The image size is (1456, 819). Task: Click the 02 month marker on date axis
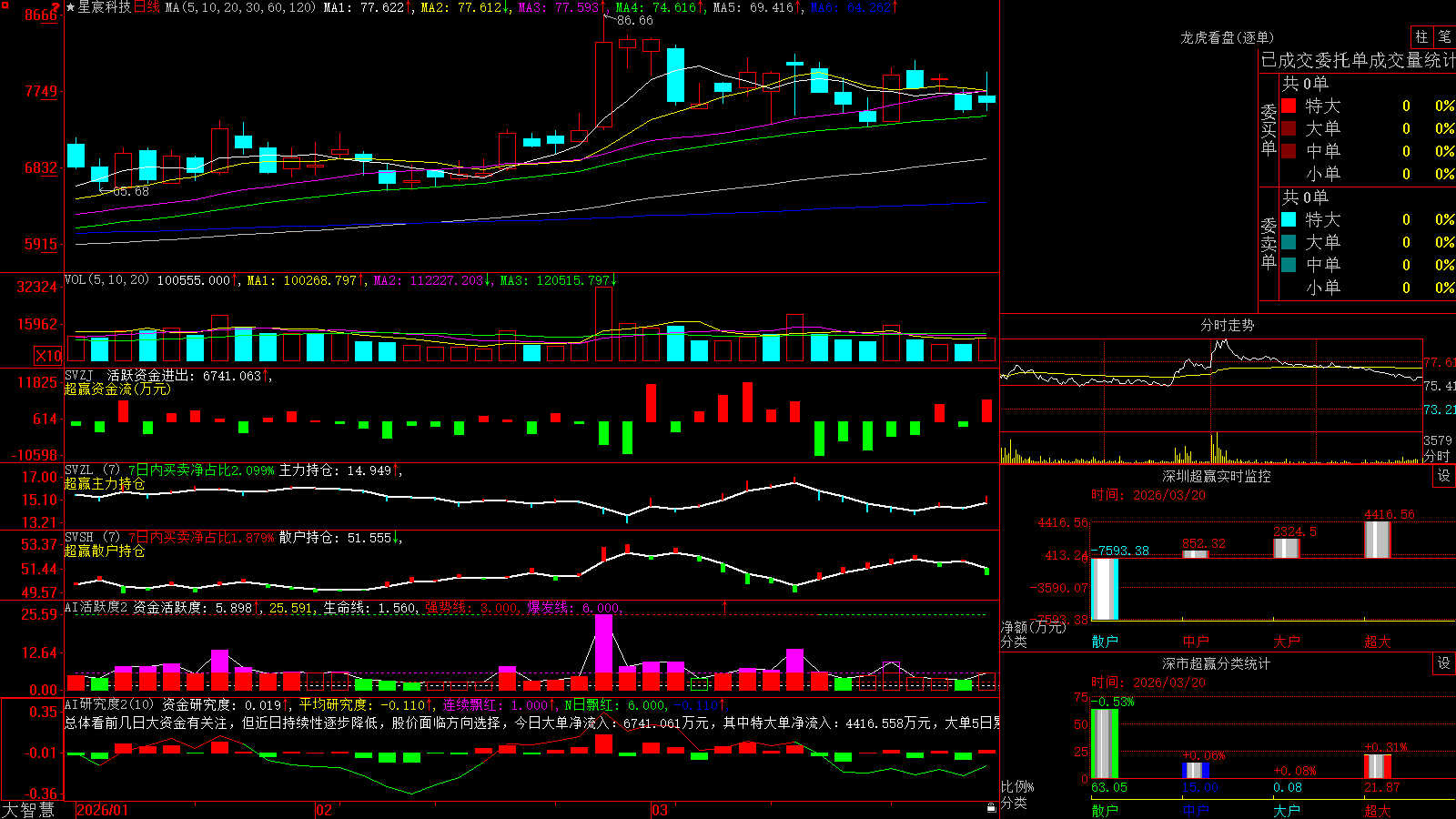[324, 810]
